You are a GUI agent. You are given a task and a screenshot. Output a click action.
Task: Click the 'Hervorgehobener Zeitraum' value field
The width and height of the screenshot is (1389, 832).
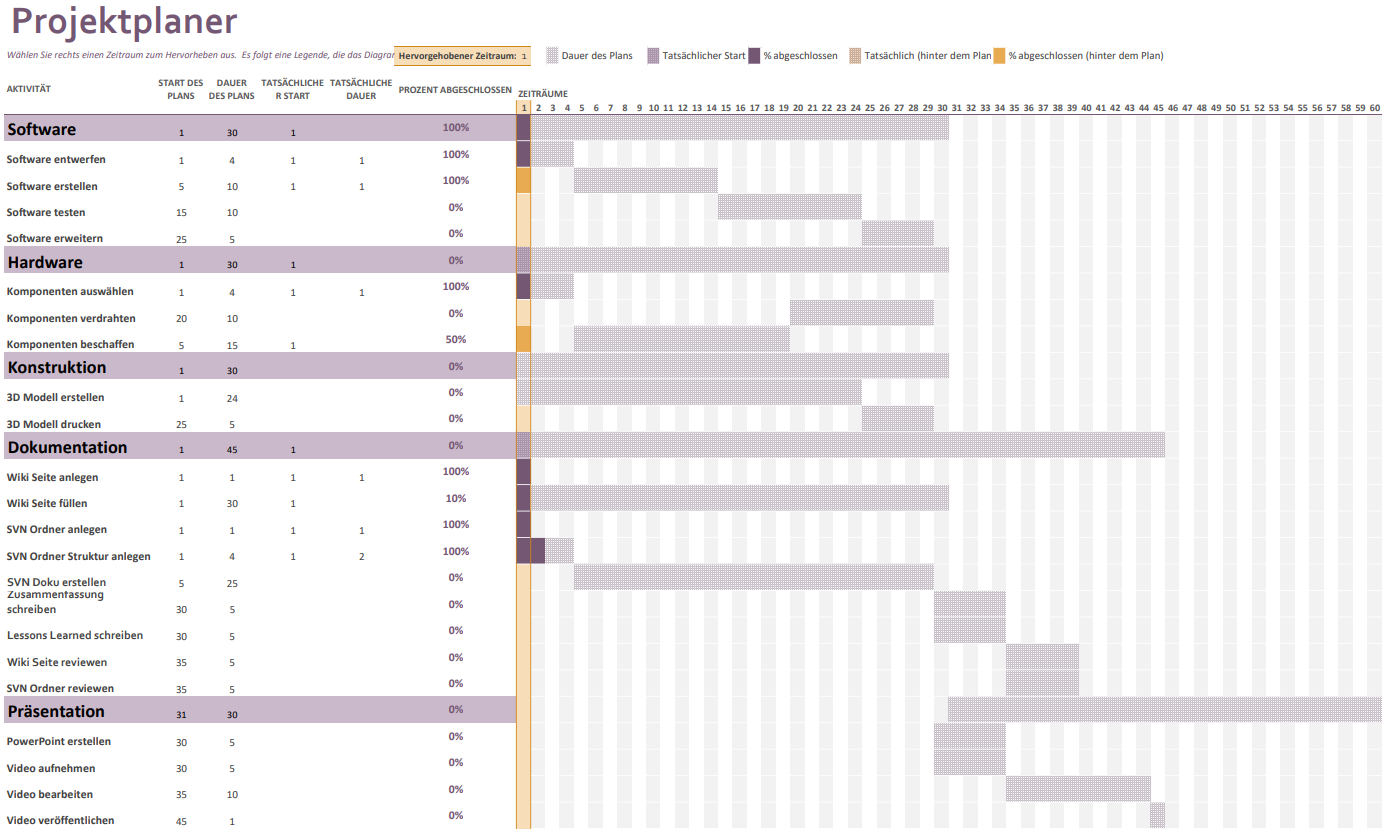pos(523,56)
